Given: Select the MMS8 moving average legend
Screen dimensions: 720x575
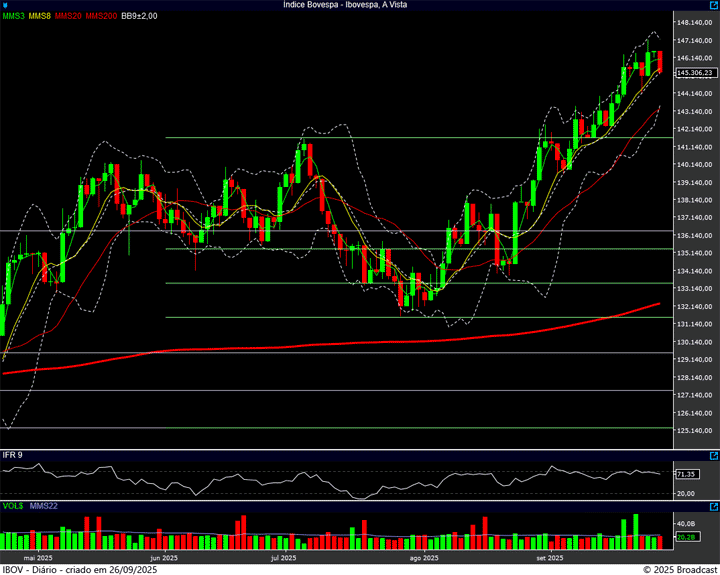Looking at the screenshot, I should click(x=40, y=16).
